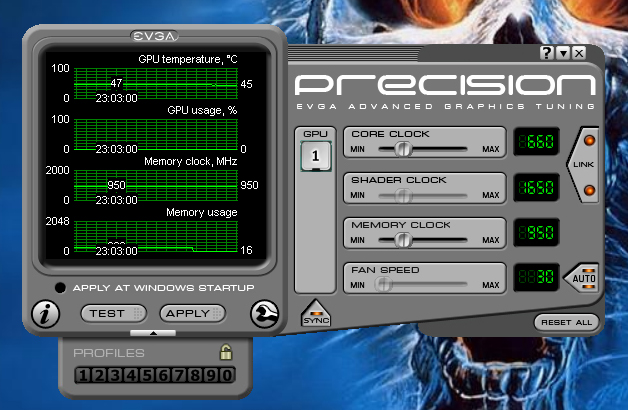This screenshot has height=410, width=628.
Task: Open the information dialog icon
Action: [x=46, y=314]
